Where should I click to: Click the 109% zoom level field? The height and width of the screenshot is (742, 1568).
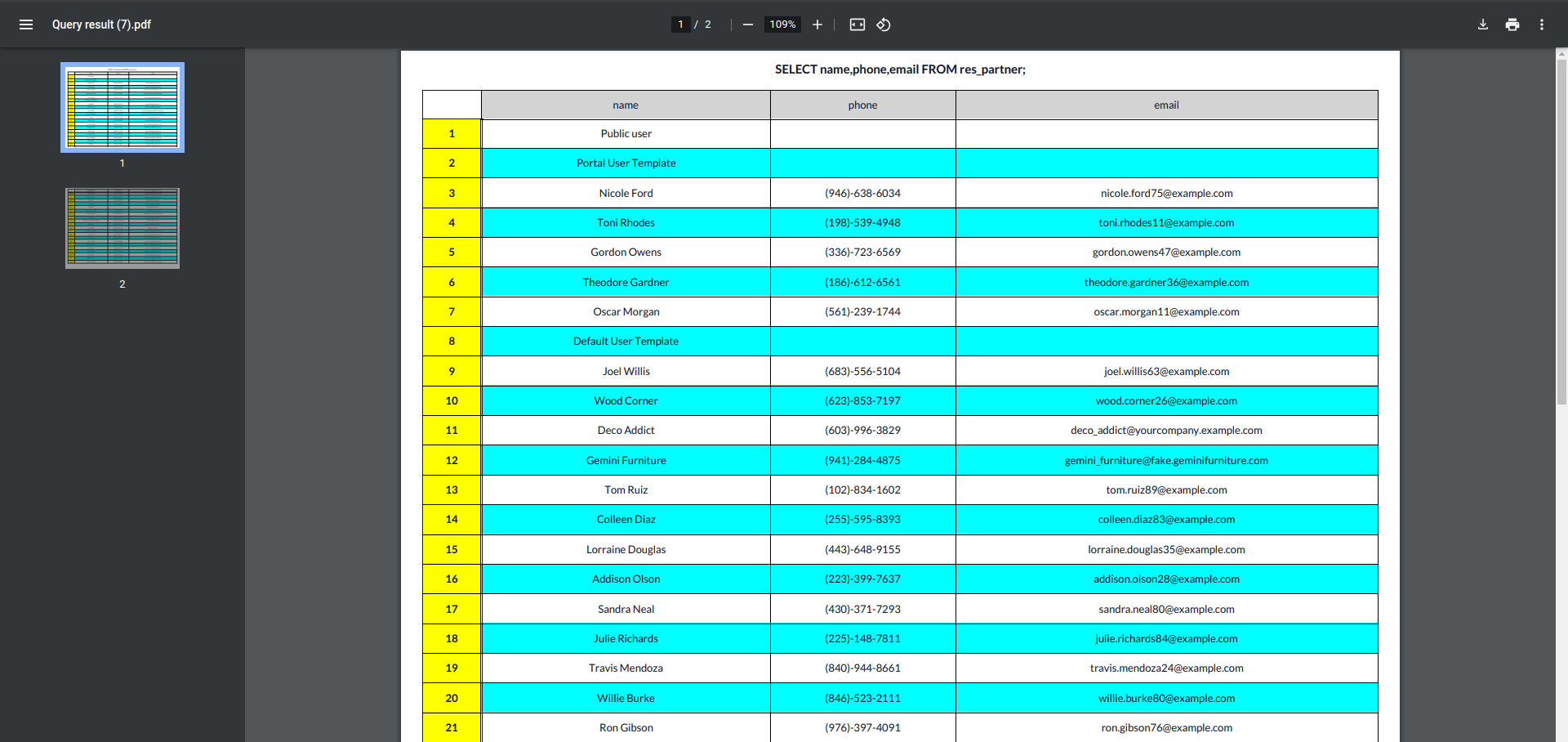[x=782, y=25]
